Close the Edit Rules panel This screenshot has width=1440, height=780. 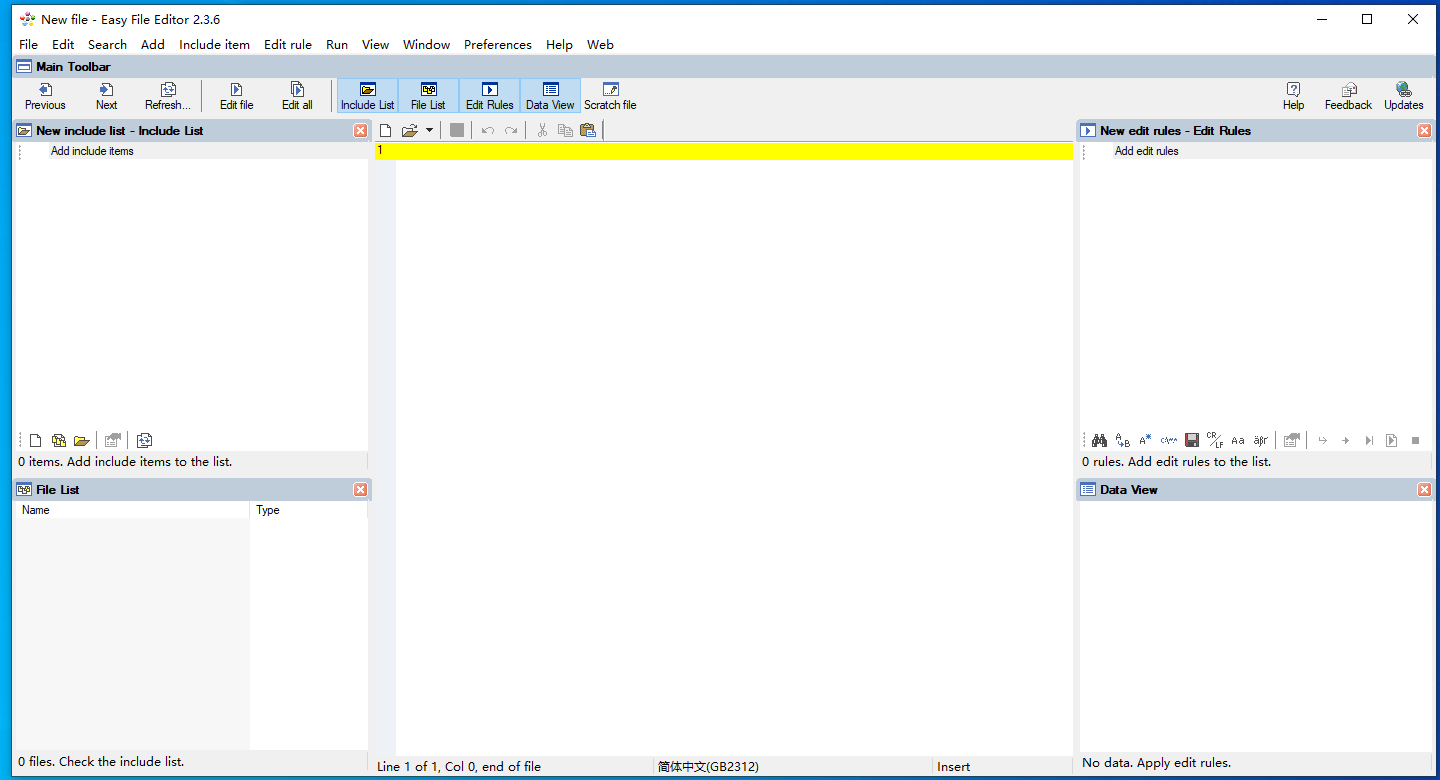(x=1424, y=131)
